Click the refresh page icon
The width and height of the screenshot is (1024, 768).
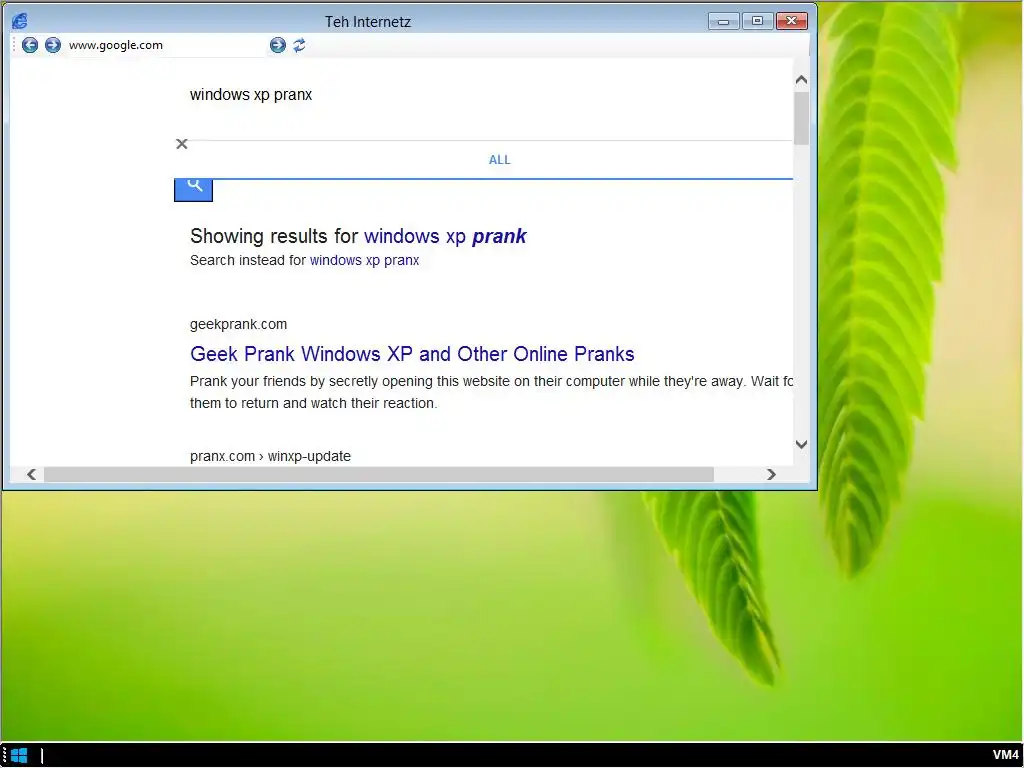[299, 45]
